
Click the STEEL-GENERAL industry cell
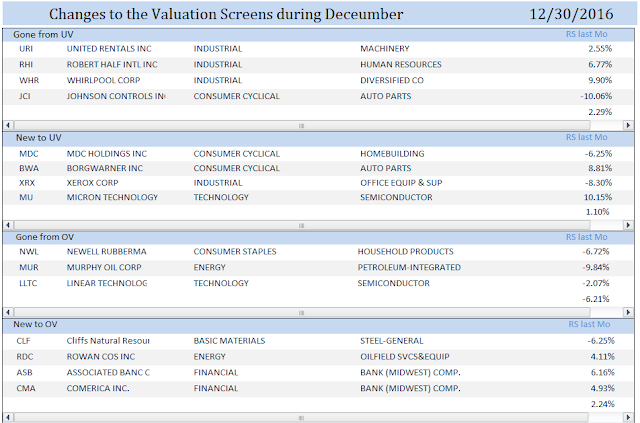pyautogui.click(x=391, y=341)
